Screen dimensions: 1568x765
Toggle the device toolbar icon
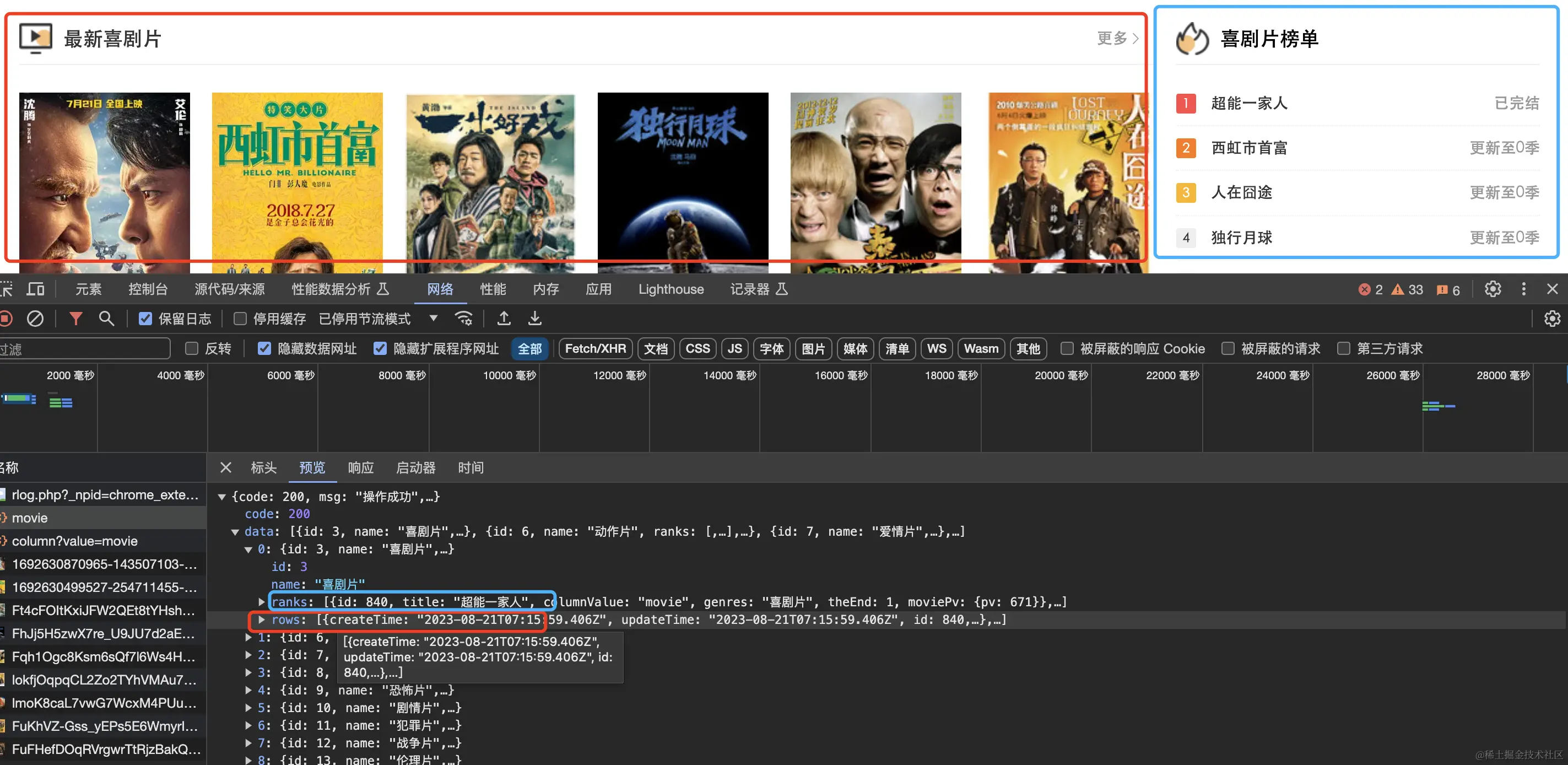tap(36, 289)
